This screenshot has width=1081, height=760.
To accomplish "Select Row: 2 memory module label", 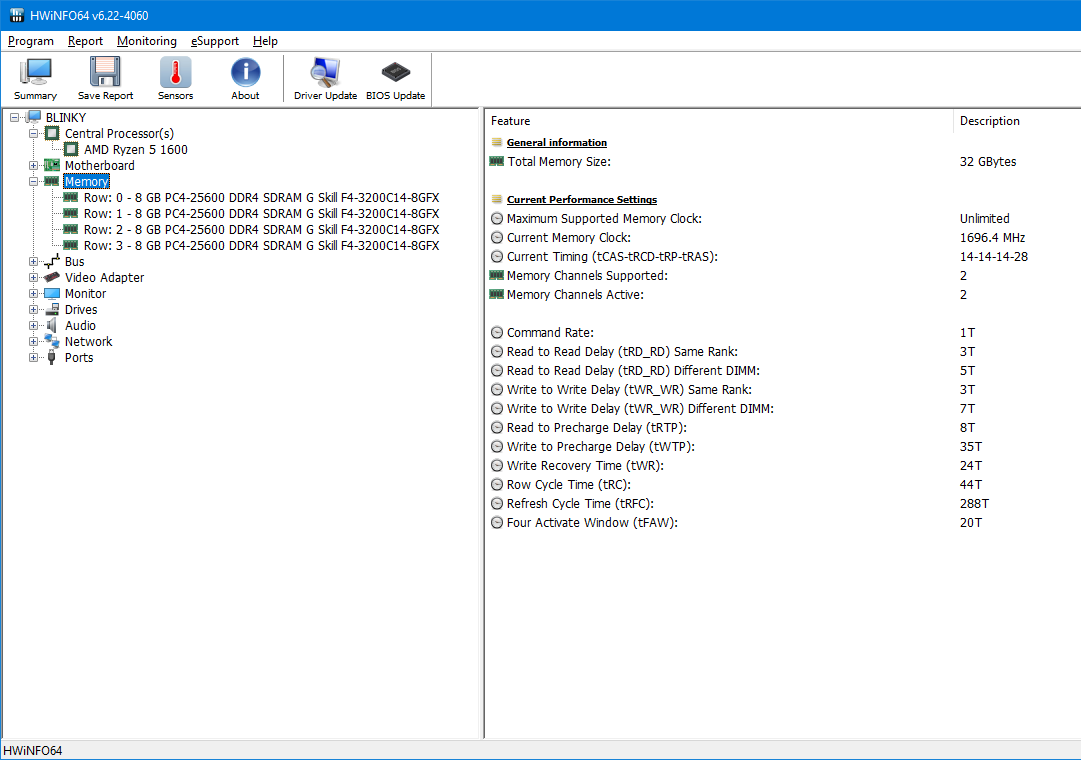I will tap(261, 230).
